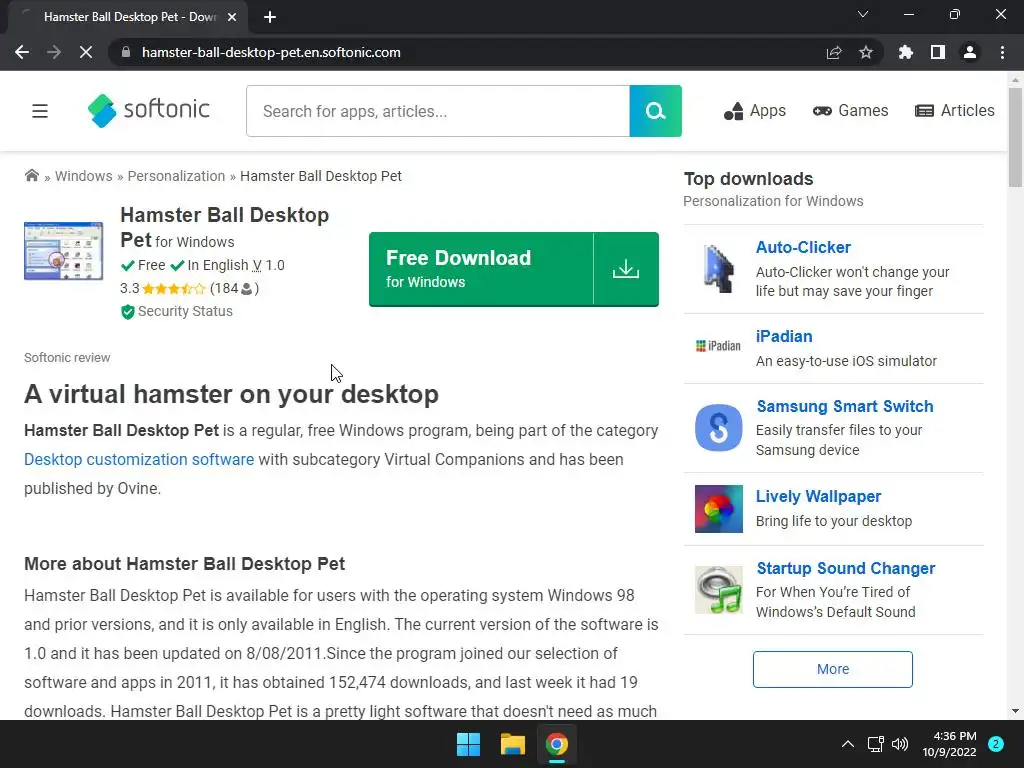The image size is (1024, 768).
Task: Click the Personalization breadcrumb link
Action: (x=176, y=176)
